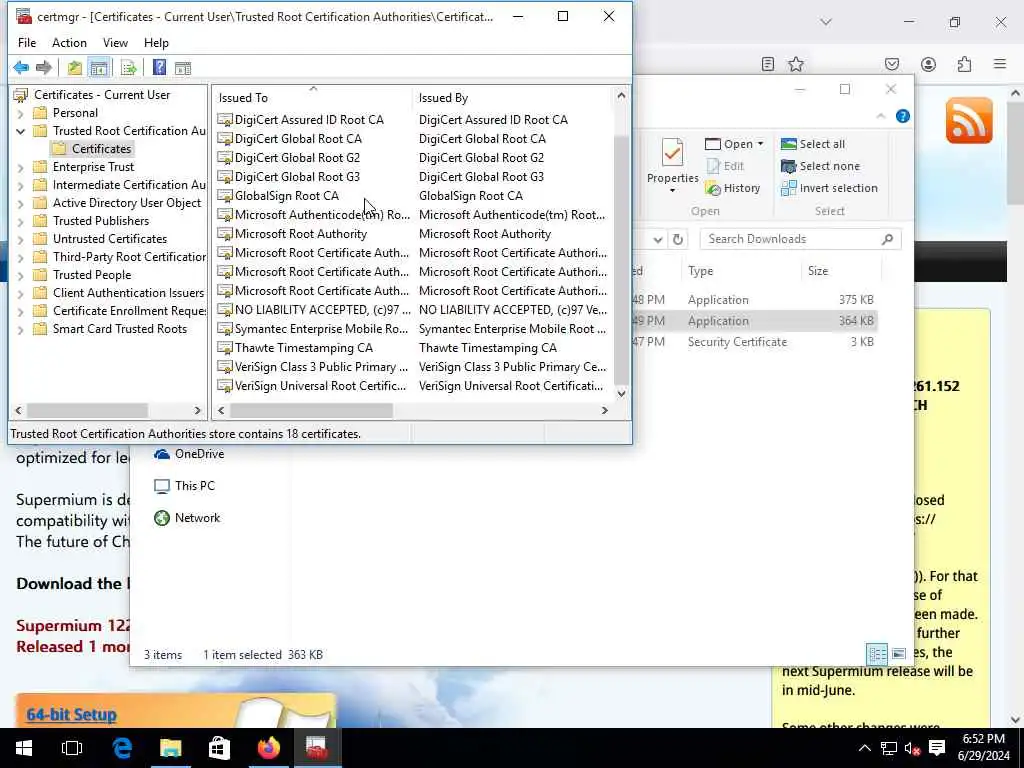Image resolution: width=1024 pixels, height=768 pixels.
Task: Open OneDrive in Explorer navigation pane
Action: (189, 454)
